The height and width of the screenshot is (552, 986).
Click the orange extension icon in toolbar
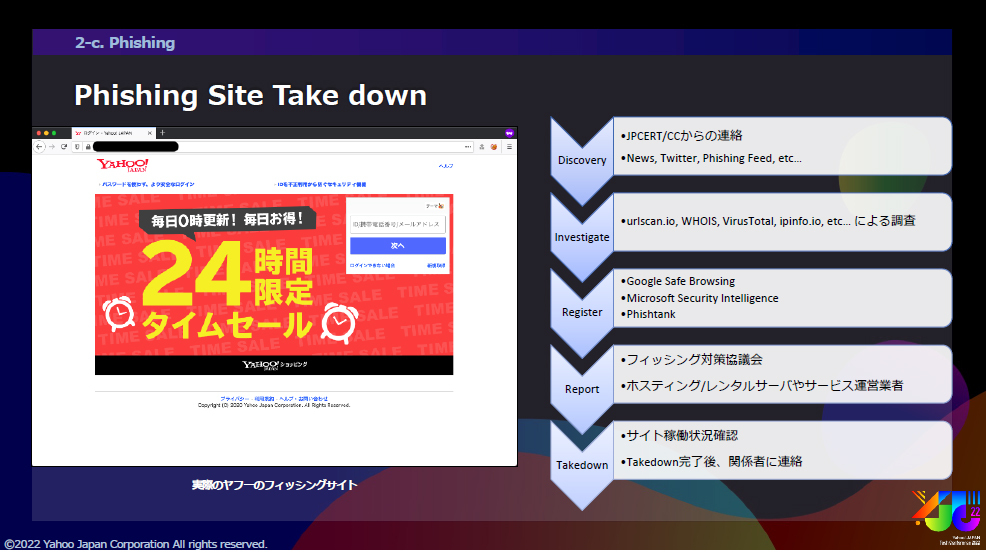coord(494,146)
